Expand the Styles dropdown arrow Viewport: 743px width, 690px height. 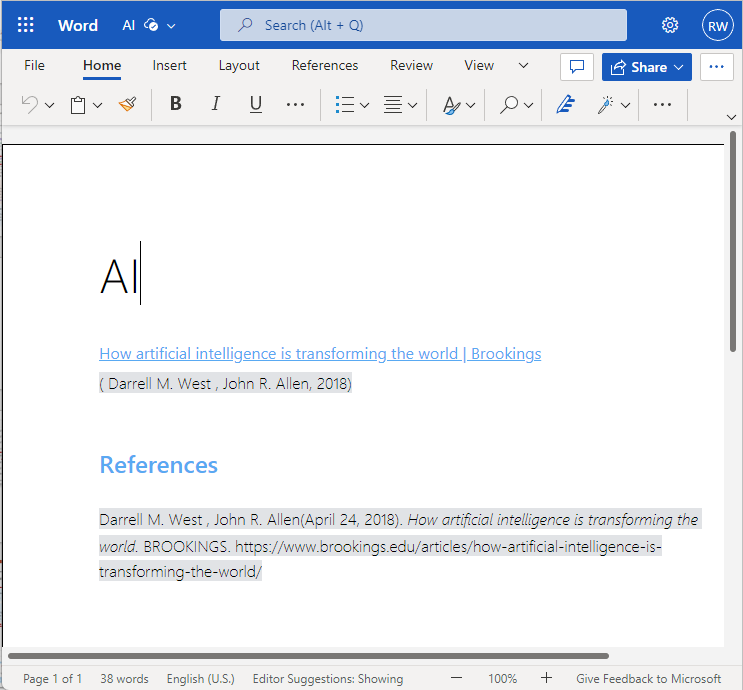pyautogui.click(x=471, y=105)
